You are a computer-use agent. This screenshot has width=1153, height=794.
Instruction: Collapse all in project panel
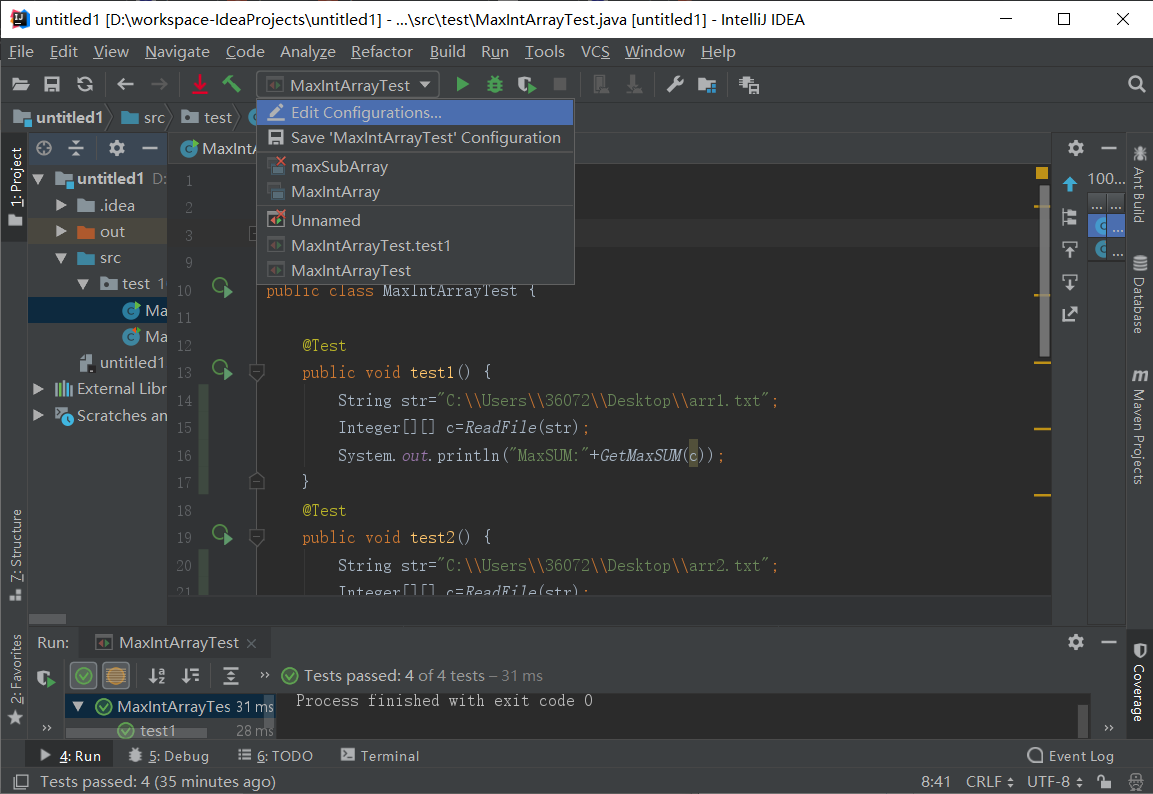click(76, 149)
